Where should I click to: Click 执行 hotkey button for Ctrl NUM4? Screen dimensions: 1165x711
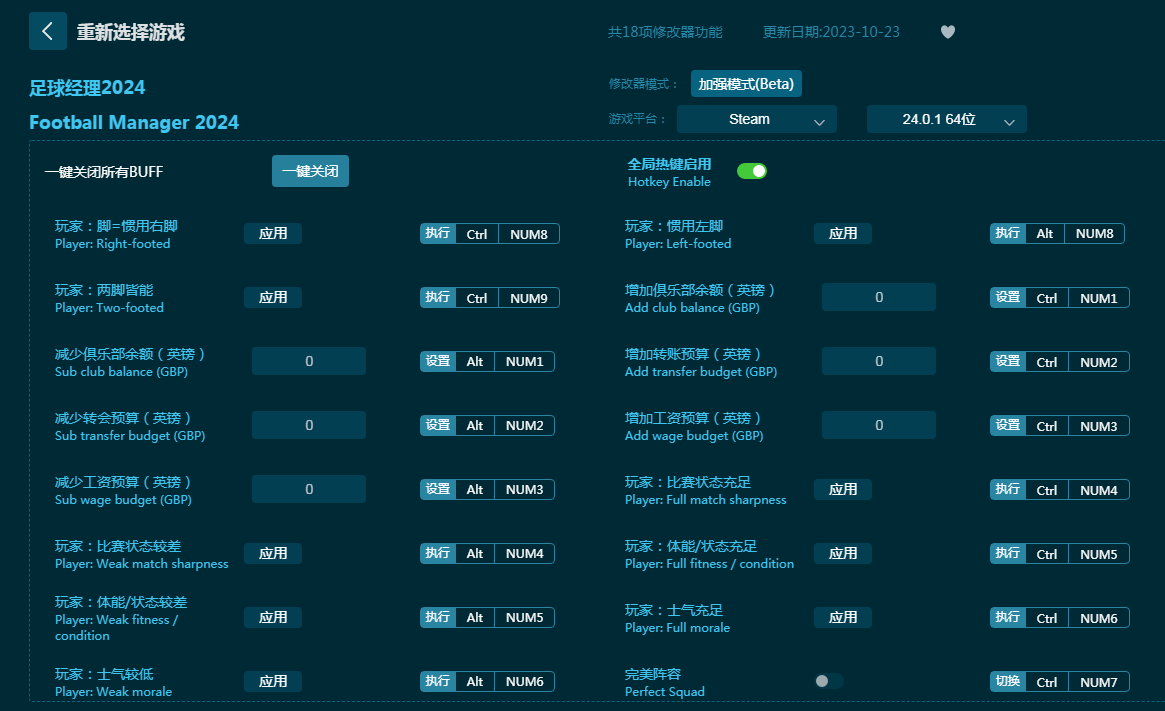[x=1007, y=490]
